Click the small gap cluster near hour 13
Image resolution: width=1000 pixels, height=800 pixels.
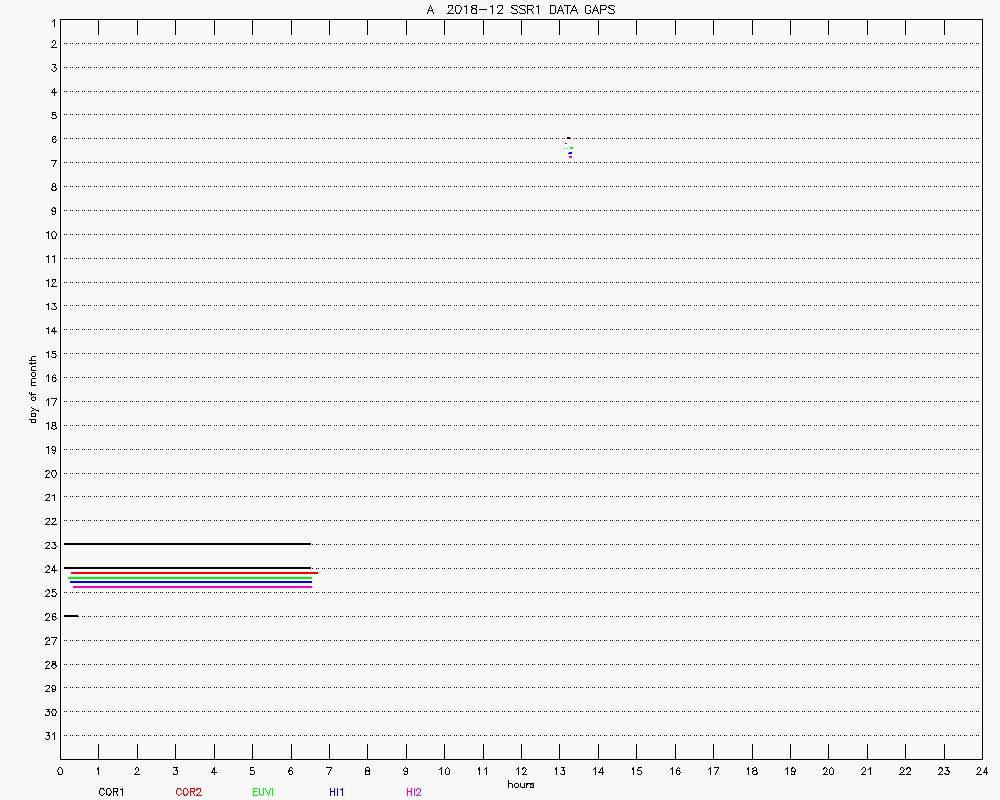tap(569, 148)
